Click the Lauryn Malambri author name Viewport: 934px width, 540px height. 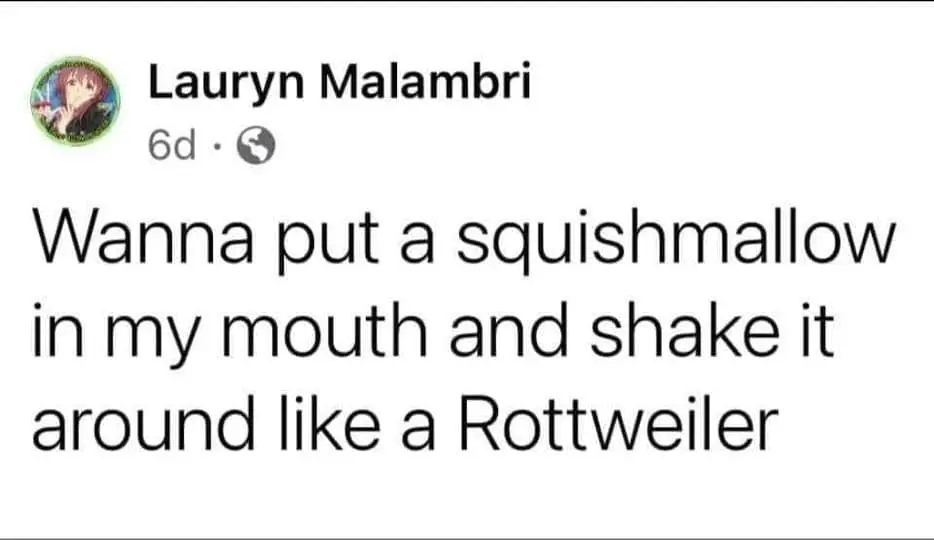coord(338,85)
